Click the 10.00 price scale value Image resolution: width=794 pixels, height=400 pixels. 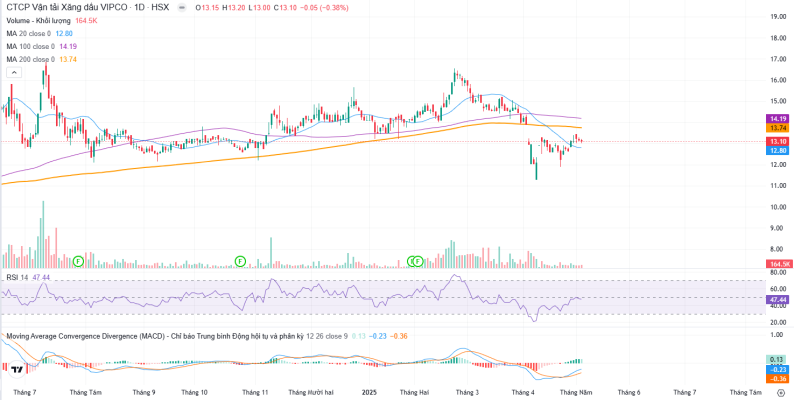(777, 207)
